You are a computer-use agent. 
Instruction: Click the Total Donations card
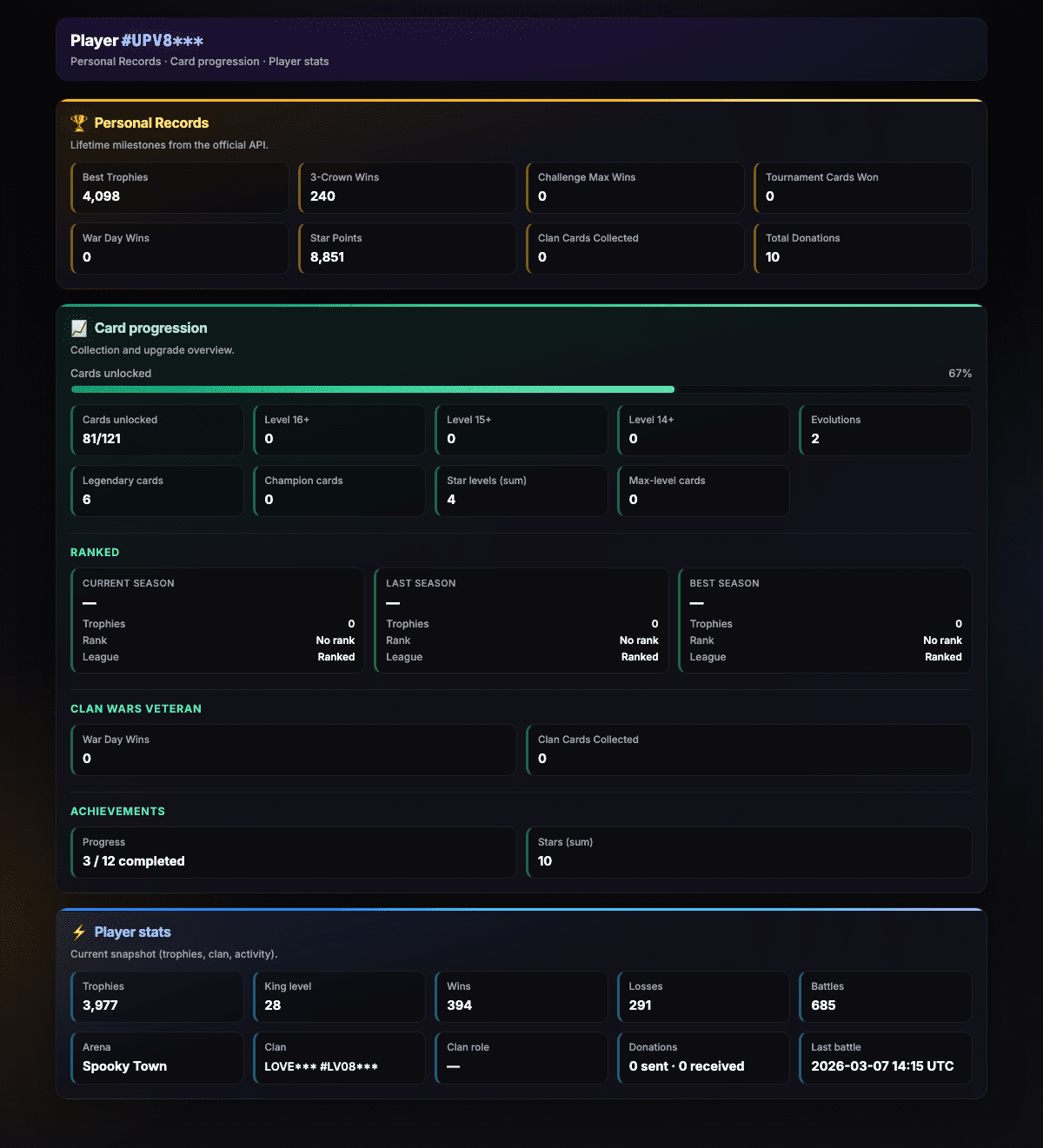tap(863, 249)
